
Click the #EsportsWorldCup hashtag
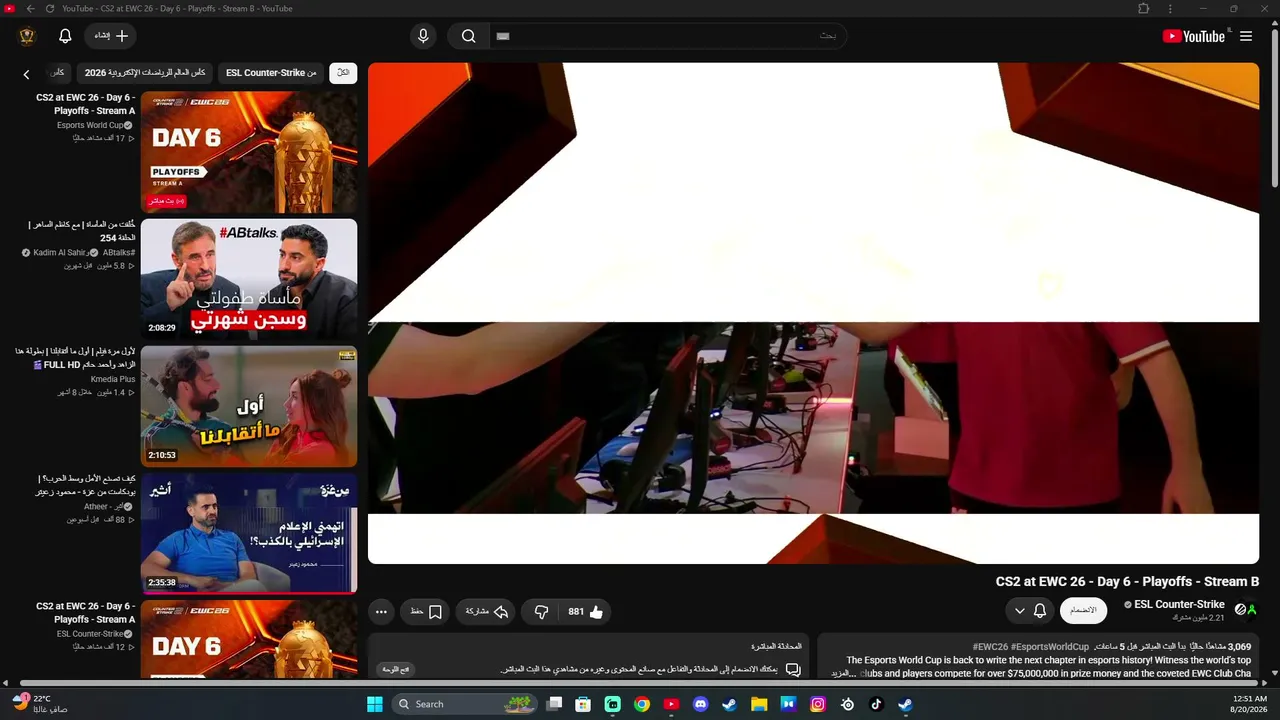(x=1049, y=647)
